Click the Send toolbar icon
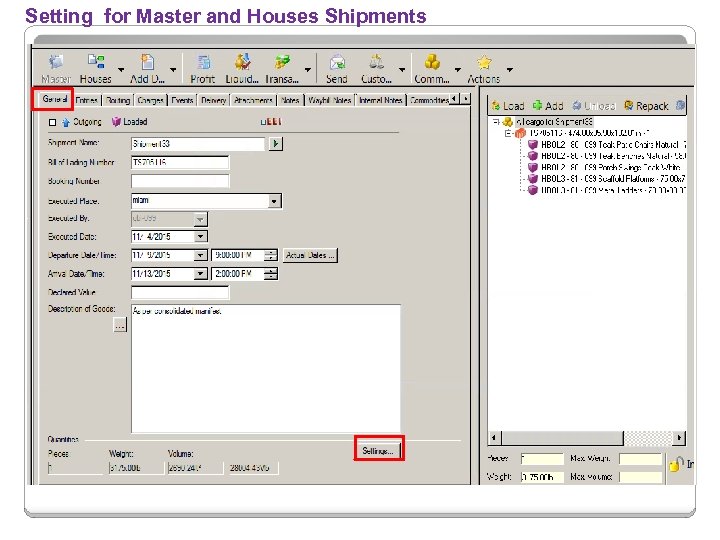Screen dimensions: 720x540 click(x=337, y=62)
